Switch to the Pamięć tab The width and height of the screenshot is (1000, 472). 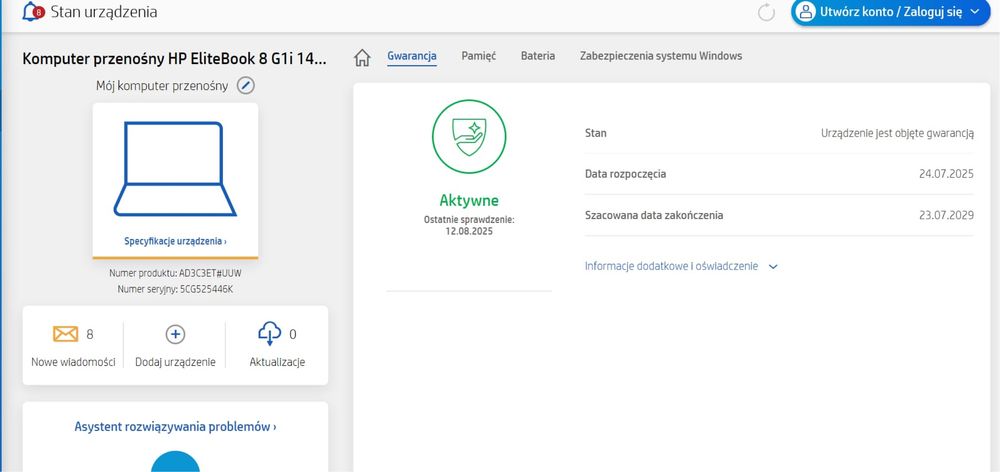pos(479,55)
